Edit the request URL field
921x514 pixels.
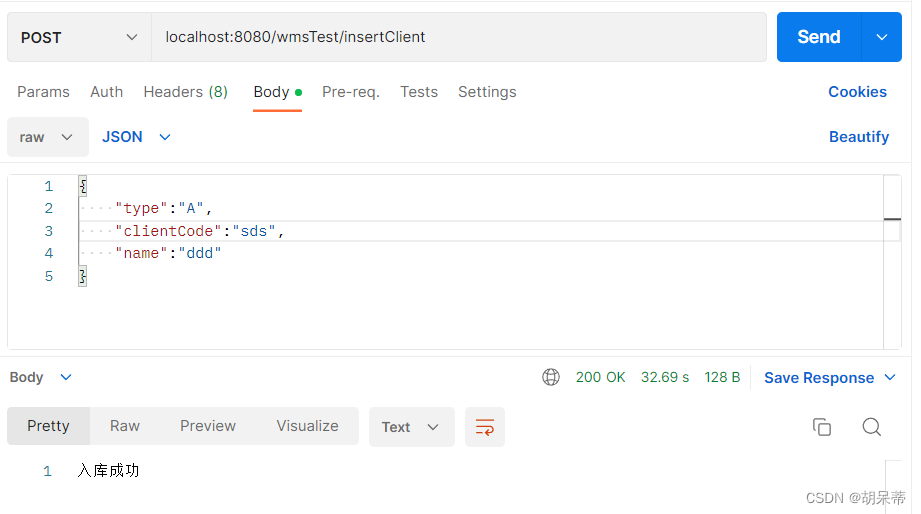coord(459,37)
